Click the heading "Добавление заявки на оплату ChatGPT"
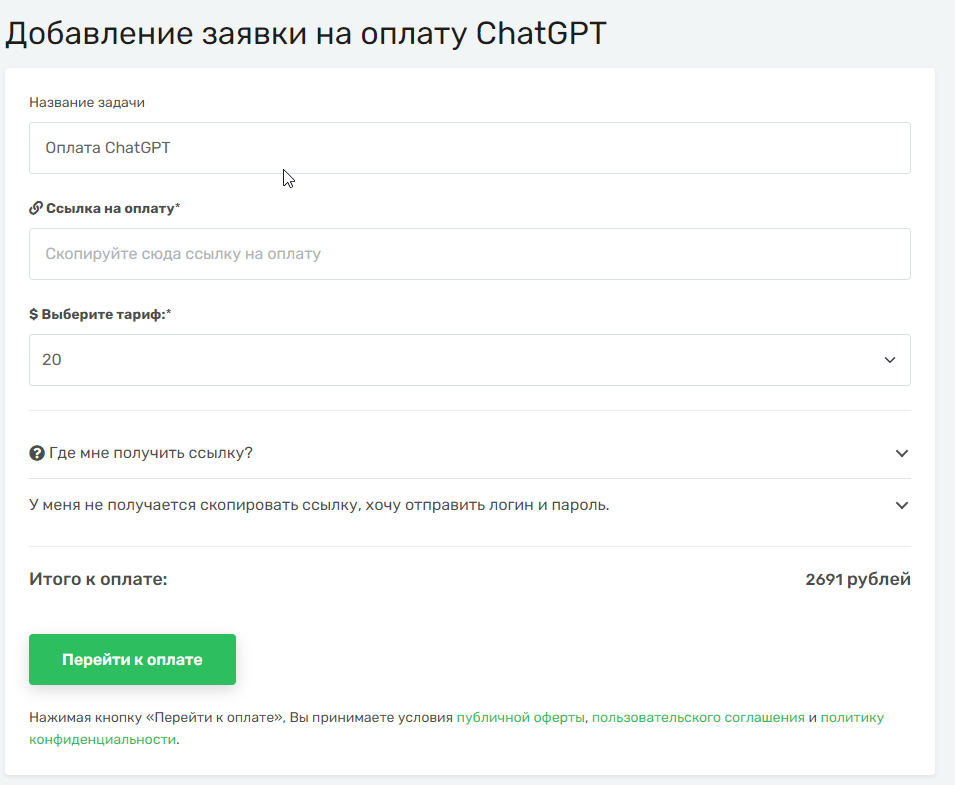Image resolution: width=955 pixels, height=785 pixels. point(306,34)
